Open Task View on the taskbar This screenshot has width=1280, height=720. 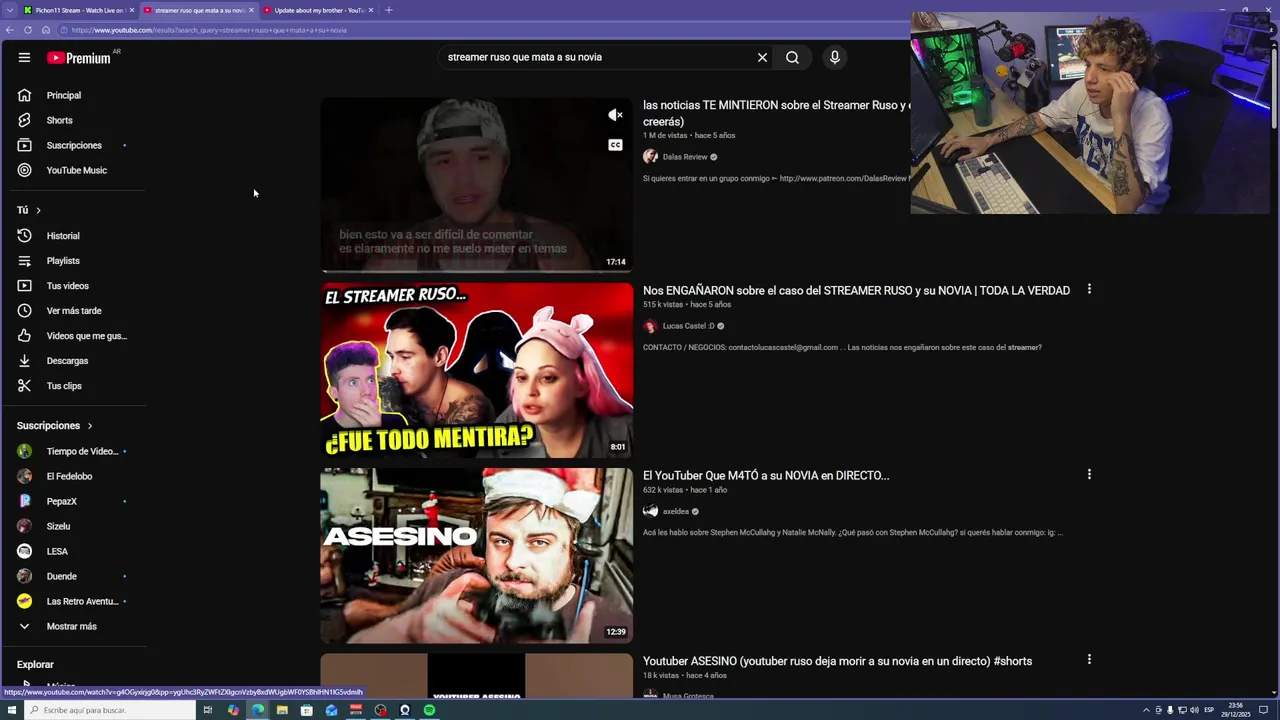pos(208,710)
